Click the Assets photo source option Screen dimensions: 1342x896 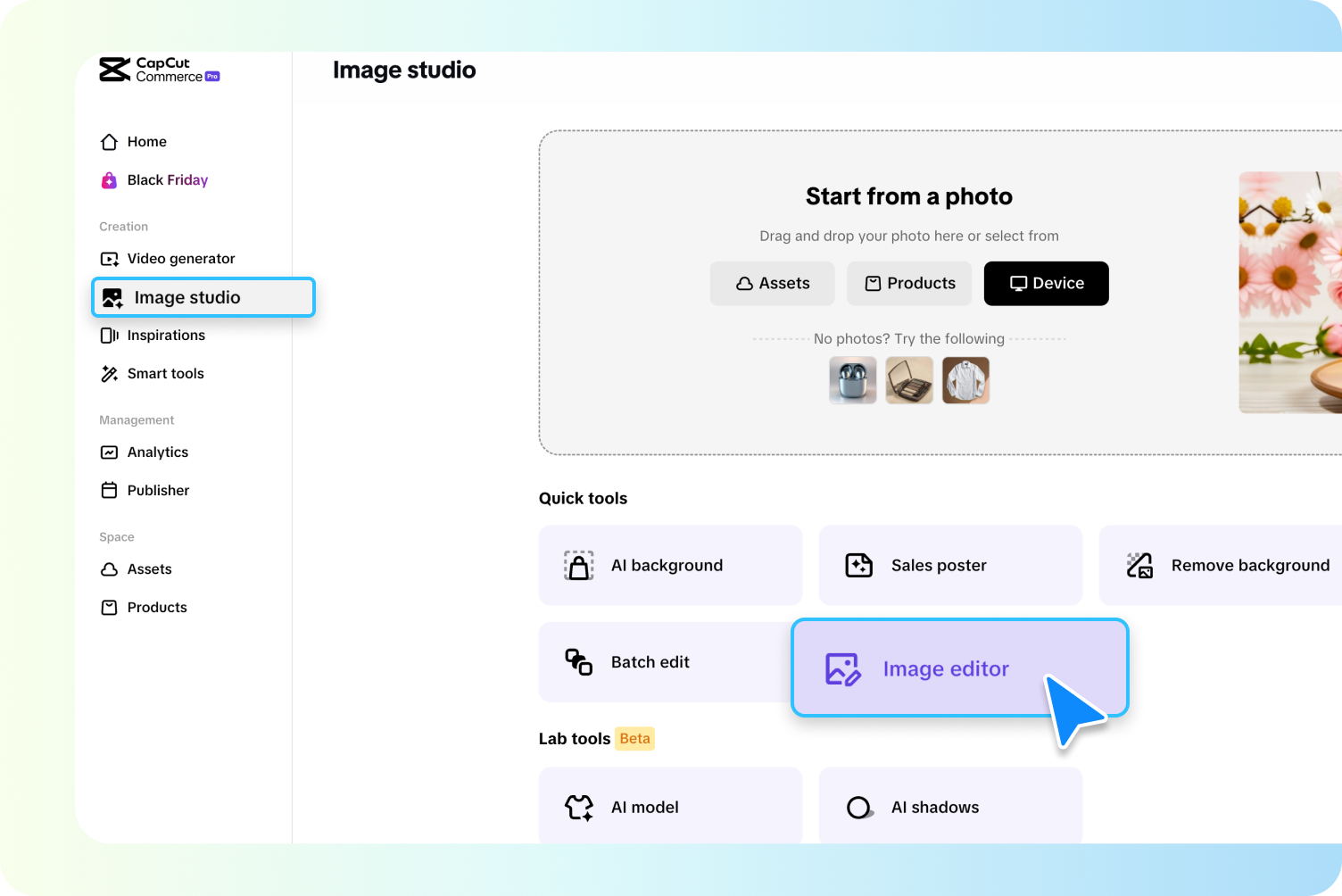coord(772,283)
